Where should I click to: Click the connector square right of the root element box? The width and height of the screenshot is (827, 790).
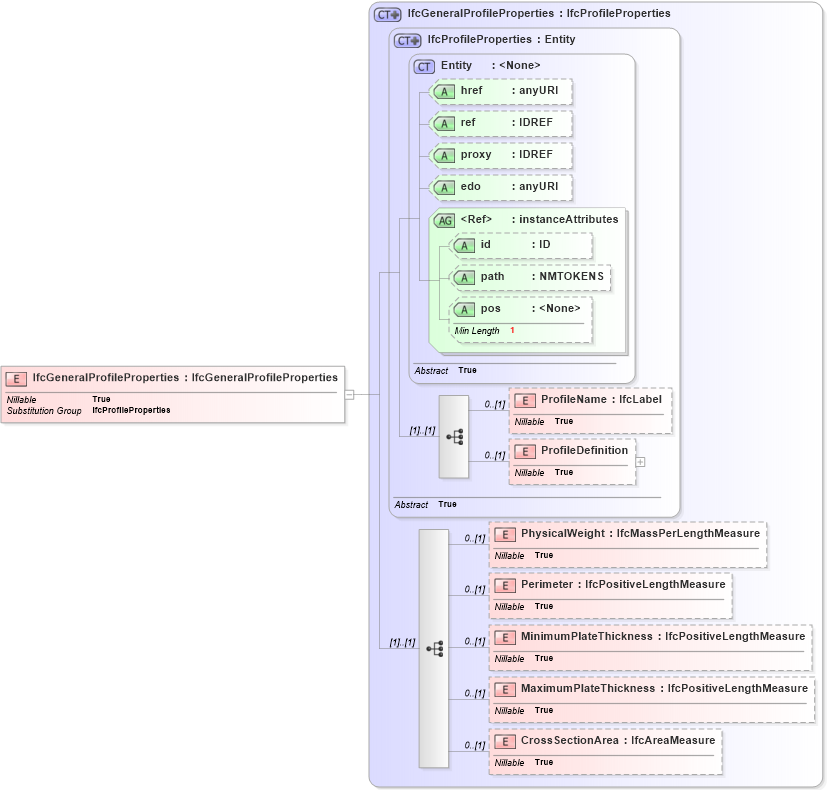point(348,394)
